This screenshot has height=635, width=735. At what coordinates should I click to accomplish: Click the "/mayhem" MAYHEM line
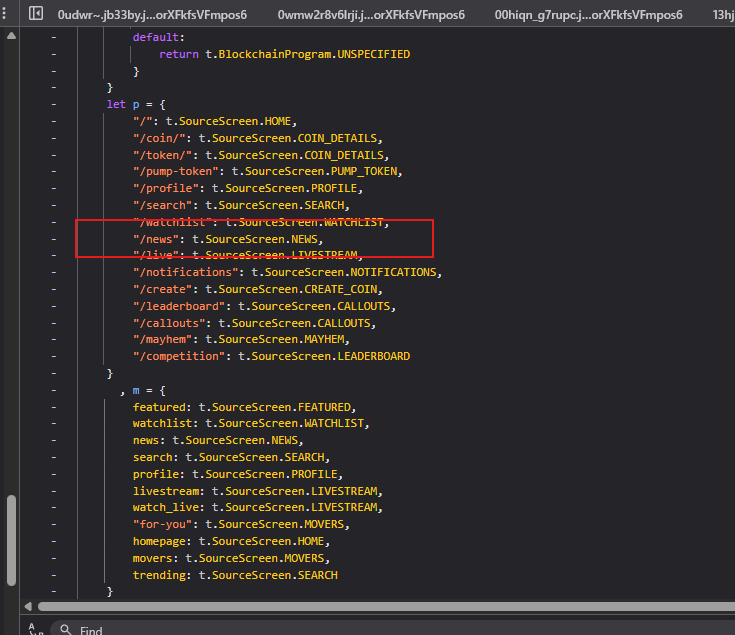(x=241, y=339)
